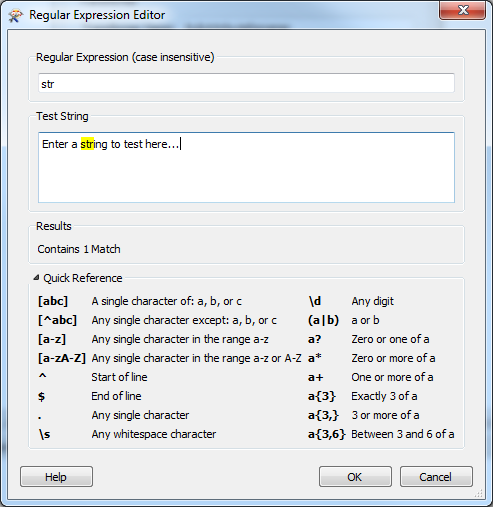Viewport: 493px width, 507px height.
Task: Click the [a-zA-Z] reference token
Action: (x=62, y=358)
